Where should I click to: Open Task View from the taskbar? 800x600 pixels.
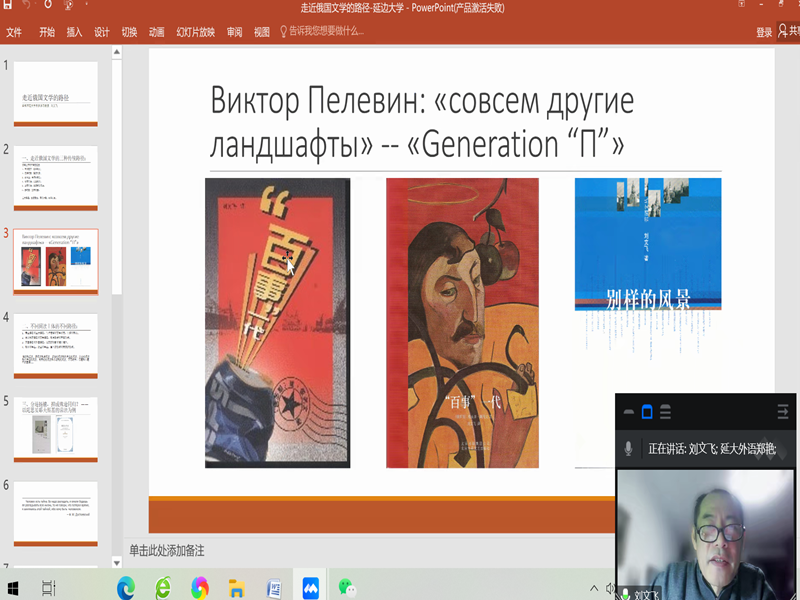49,588
